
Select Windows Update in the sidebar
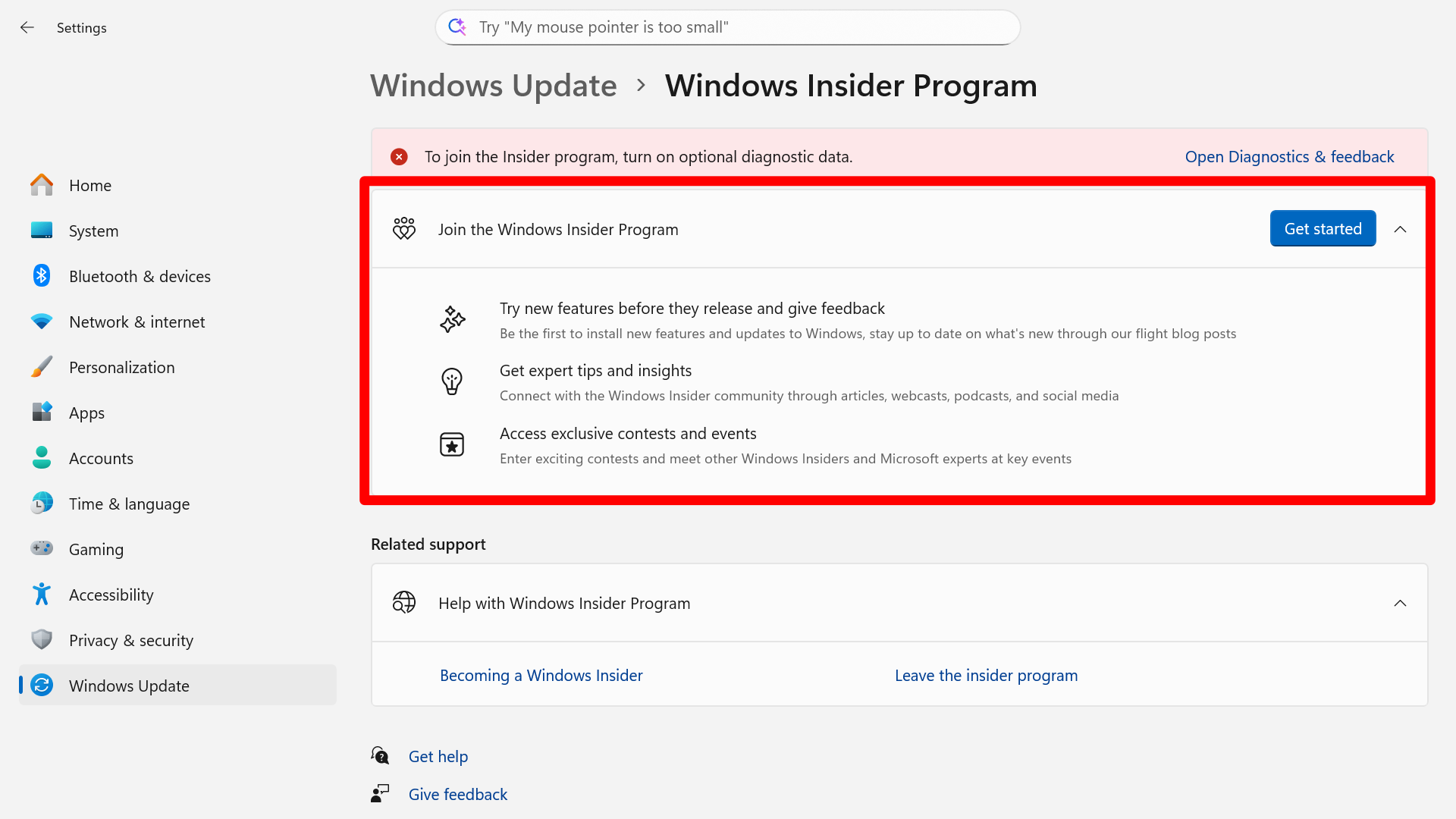129,686
